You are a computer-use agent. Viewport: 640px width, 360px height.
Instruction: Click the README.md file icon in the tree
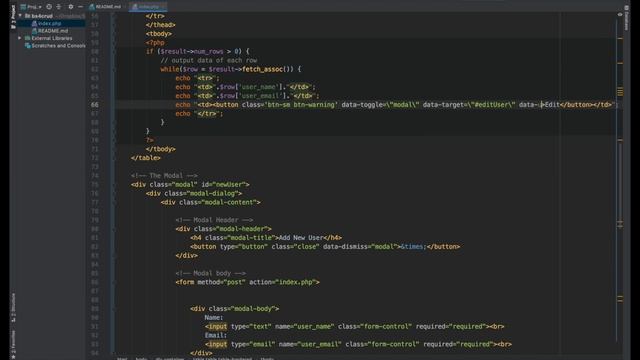[34, 31]
